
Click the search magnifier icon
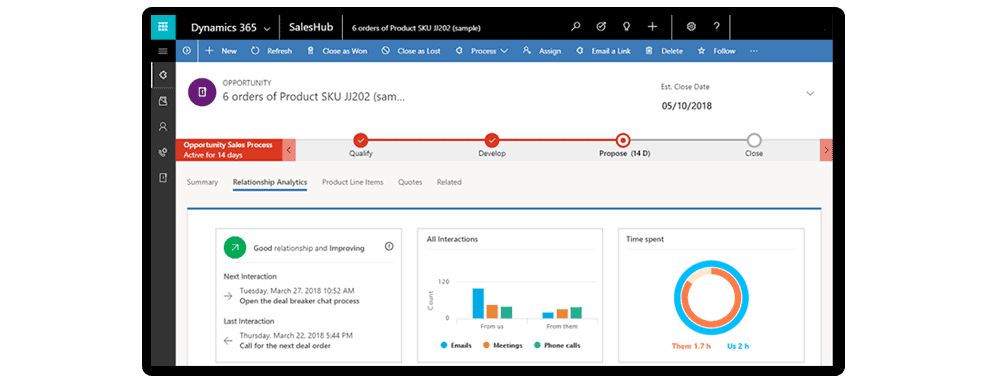[576, 27]
